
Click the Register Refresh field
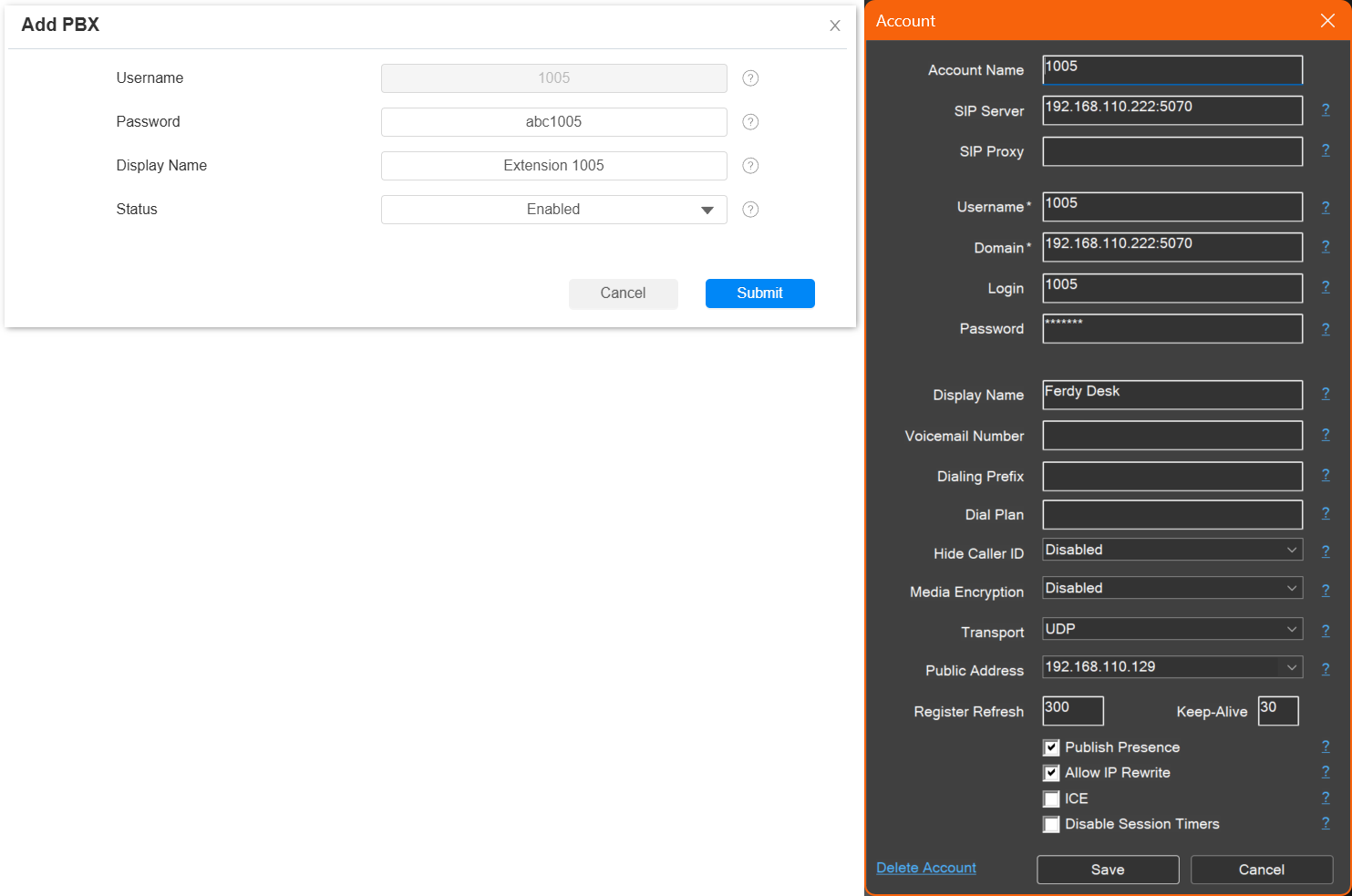point(1073,711)
